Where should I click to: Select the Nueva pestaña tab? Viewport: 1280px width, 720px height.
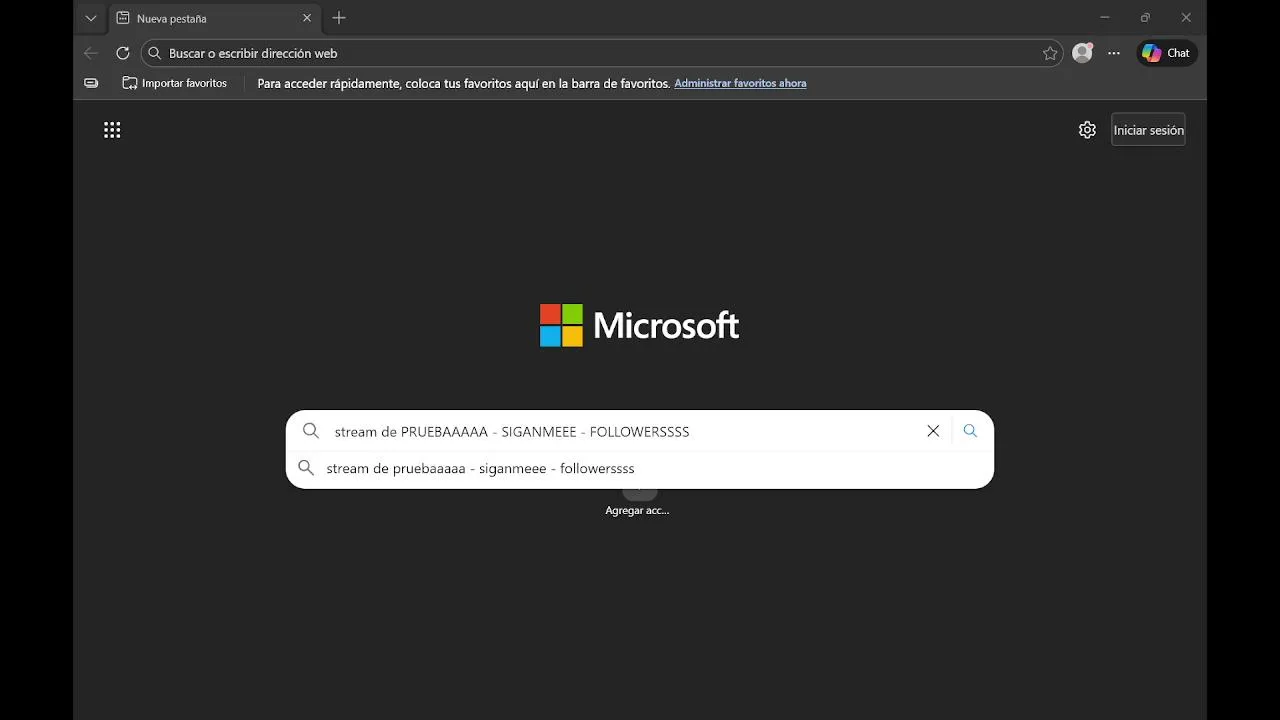(213, 18)
